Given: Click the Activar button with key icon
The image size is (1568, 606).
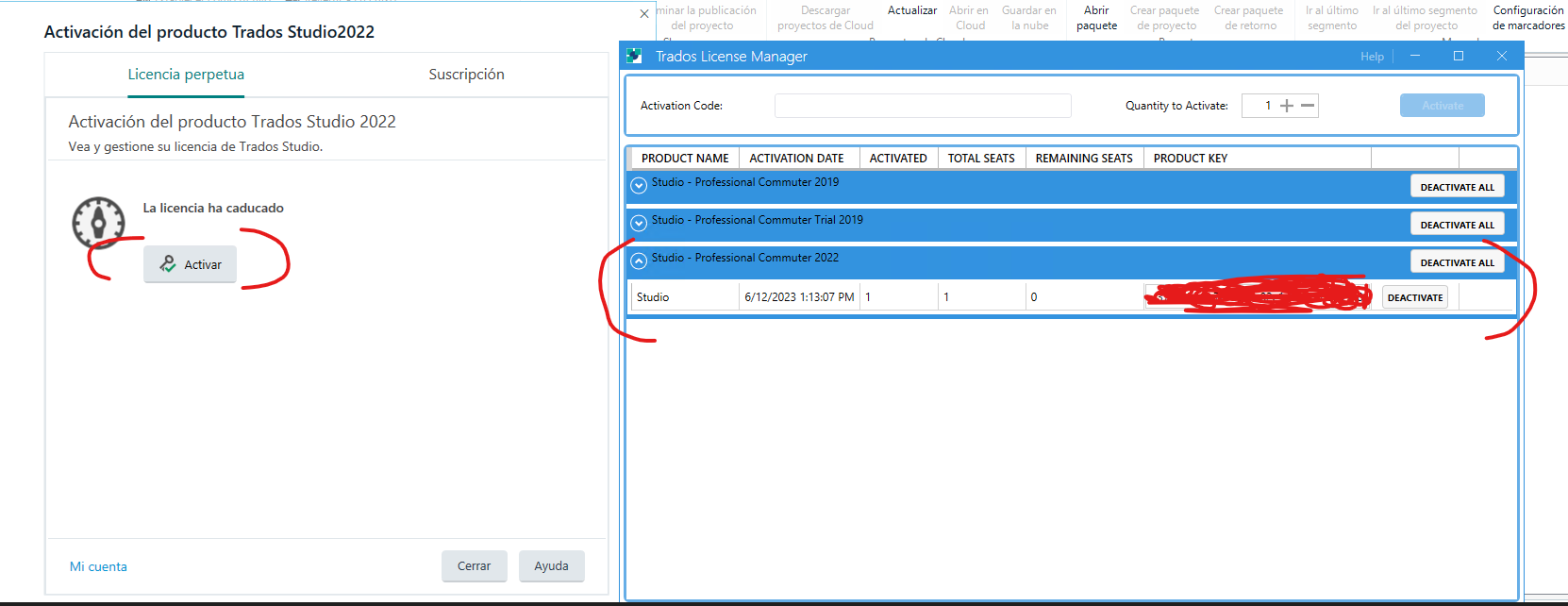Looking at the screenshot, I should (190, 264).
